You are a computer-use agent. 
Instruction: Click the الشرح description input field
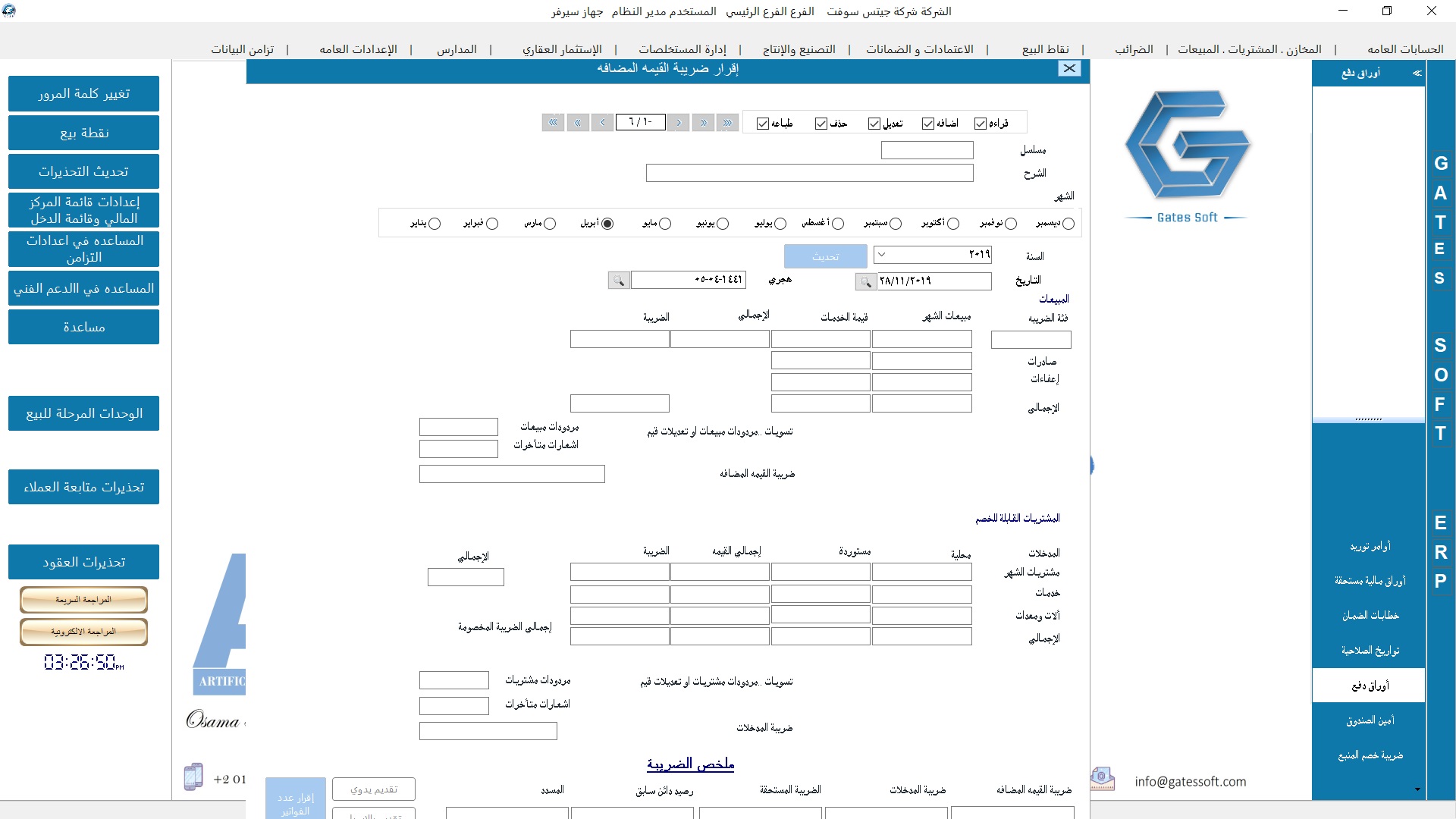click(x=809, y=173)
